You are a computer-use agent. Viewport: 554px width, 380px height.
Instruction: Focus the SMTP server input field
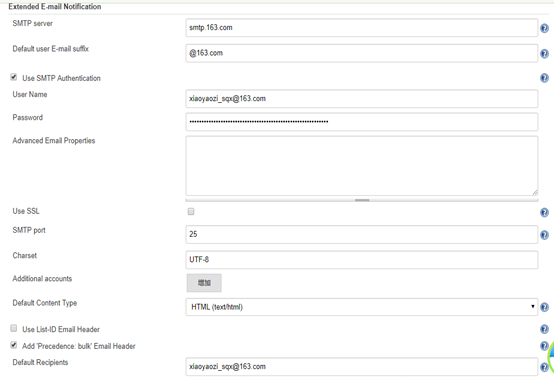[362, 28]
